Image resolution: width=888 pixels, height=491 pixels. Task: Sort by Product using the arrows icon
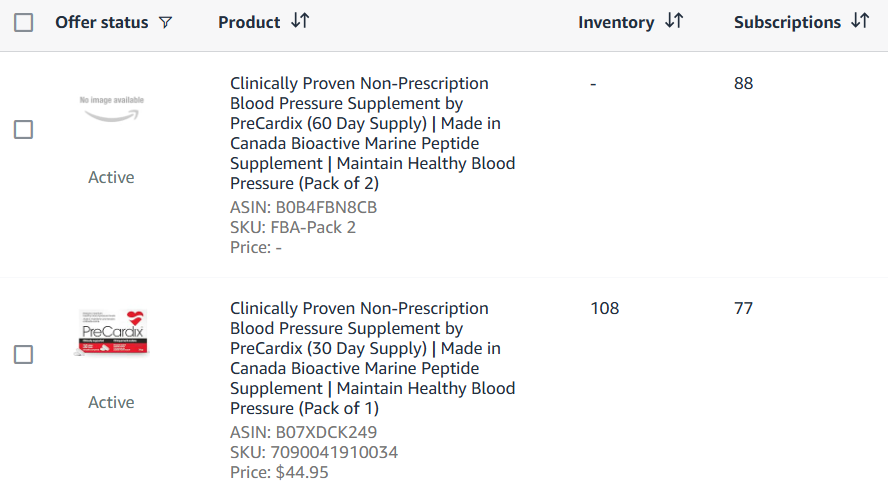pyautogui.click(x=300, y=21)
